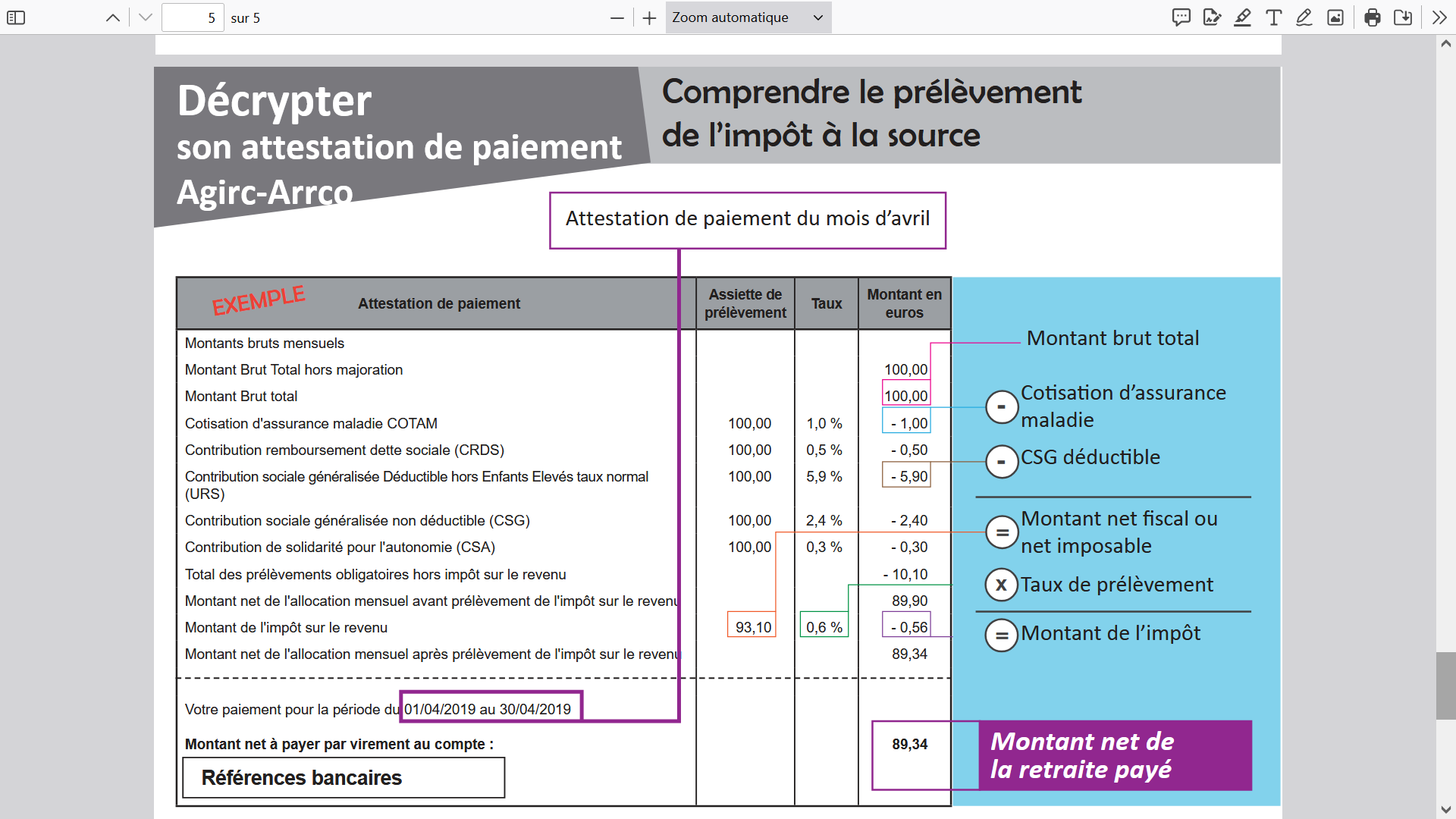The width and height of the screenshot is (1456, 819).
Task: Select the add image tool
Action: pyautogui.click(x=1335, y=17)
